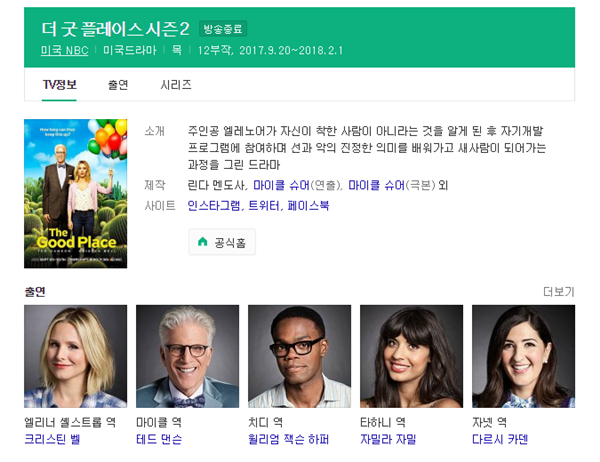Click the 다르시 카덴 cast photo
Viewport: 600px width, 462px height.
click(x=523, y=356)
